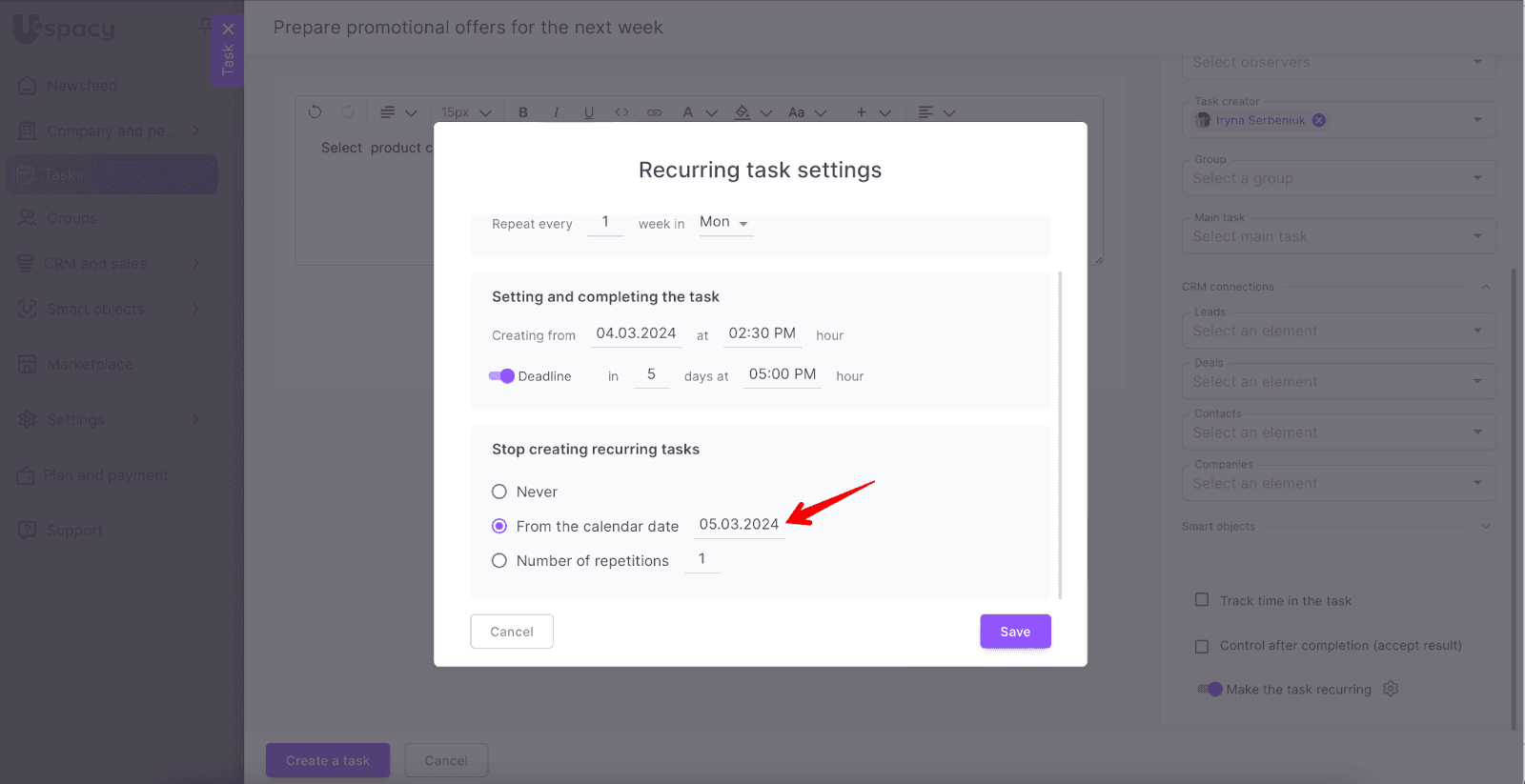The image size is (1525, 784).
Task: Toggle italic formatting in the editor toolbar
Action: [556, 112]
